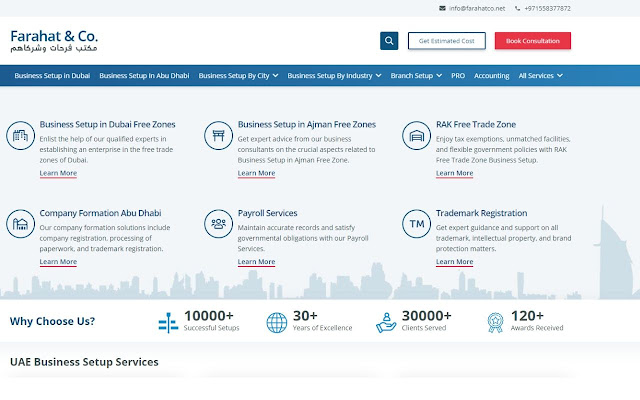
Task: Open Business Setup in Dubai Free Zones heading
Action: click(x=107, y=124)
